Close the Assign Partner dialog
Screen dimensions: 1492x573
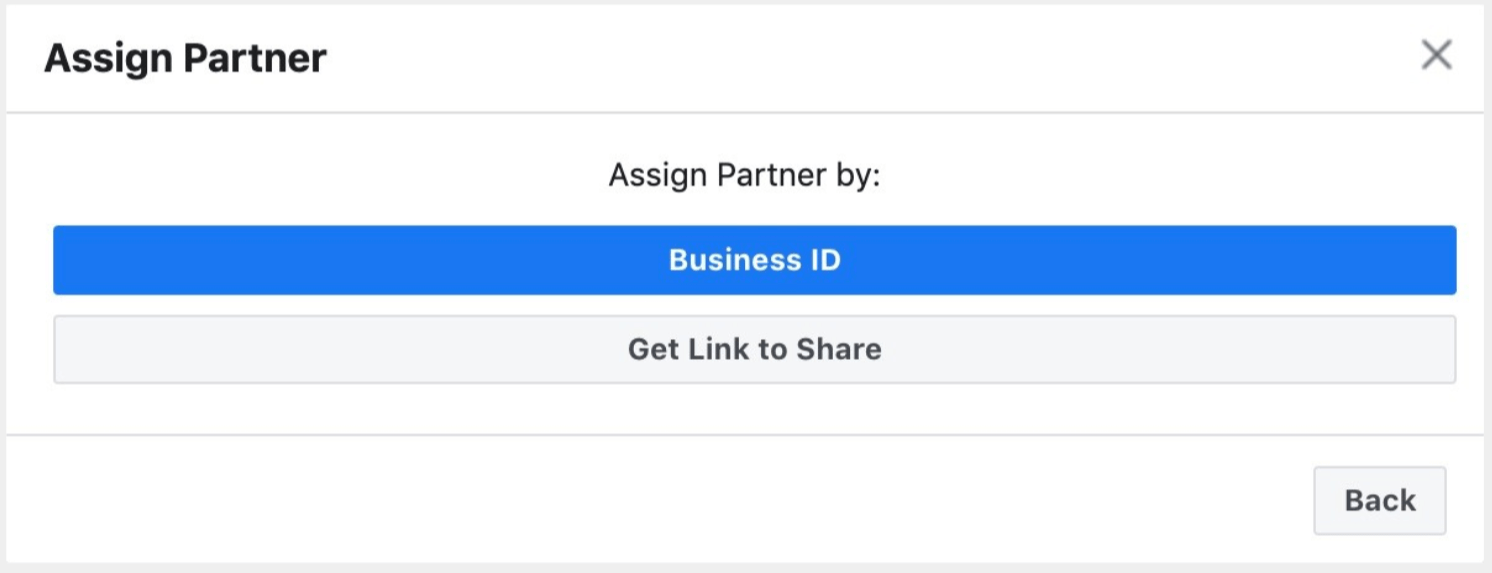tap(1436, 55)
